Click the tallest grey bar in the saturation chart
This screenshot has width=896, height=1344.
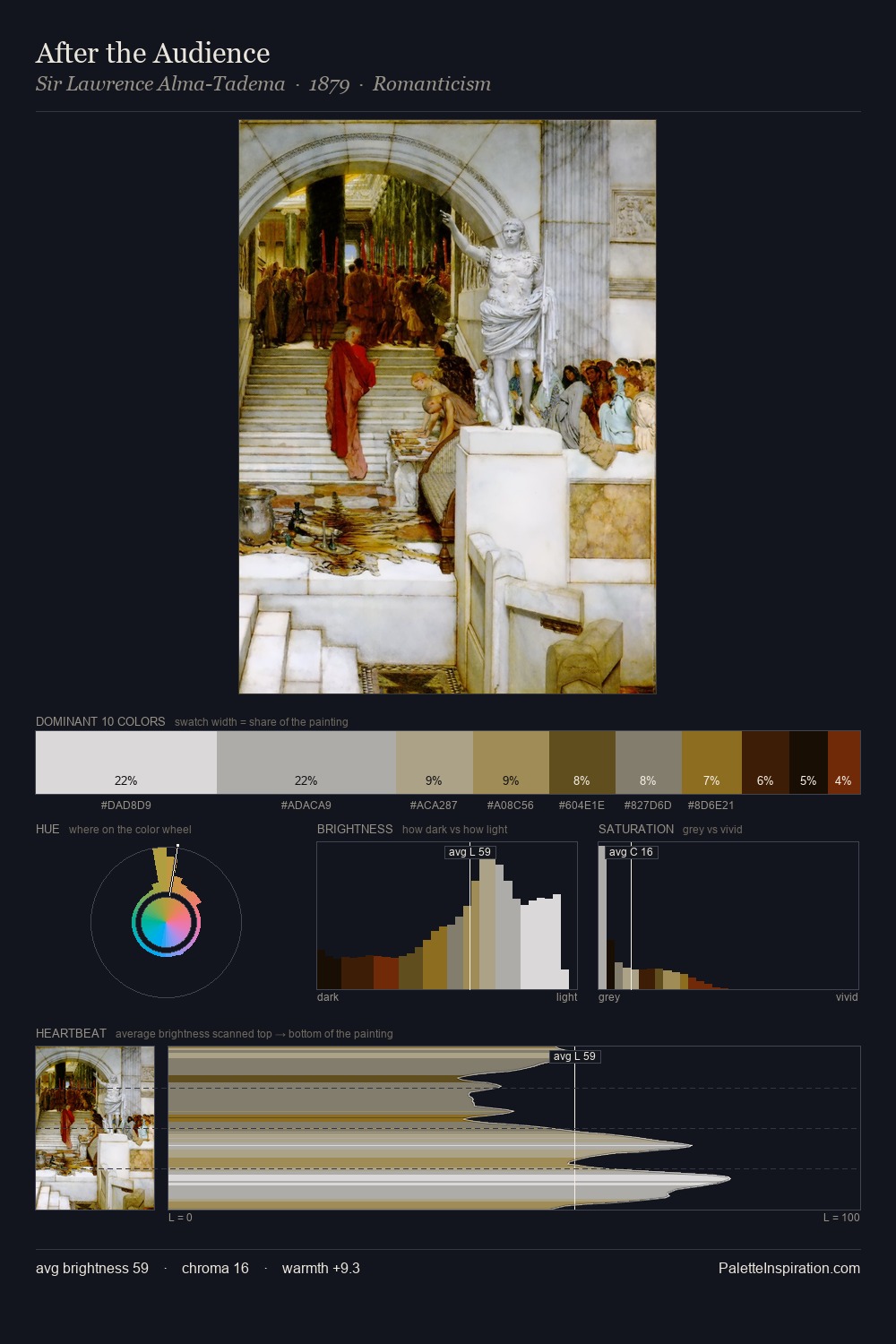603,918
